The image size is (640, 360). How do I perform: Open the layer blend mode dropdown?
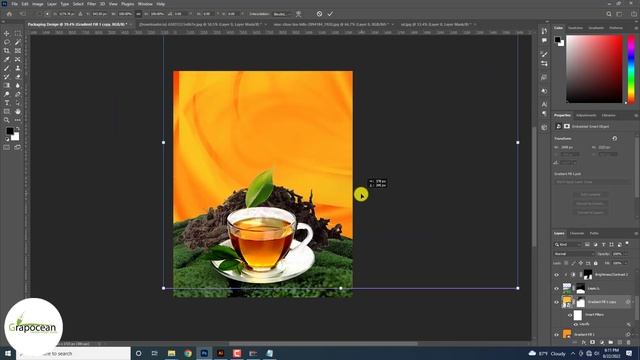pos(573,254)
